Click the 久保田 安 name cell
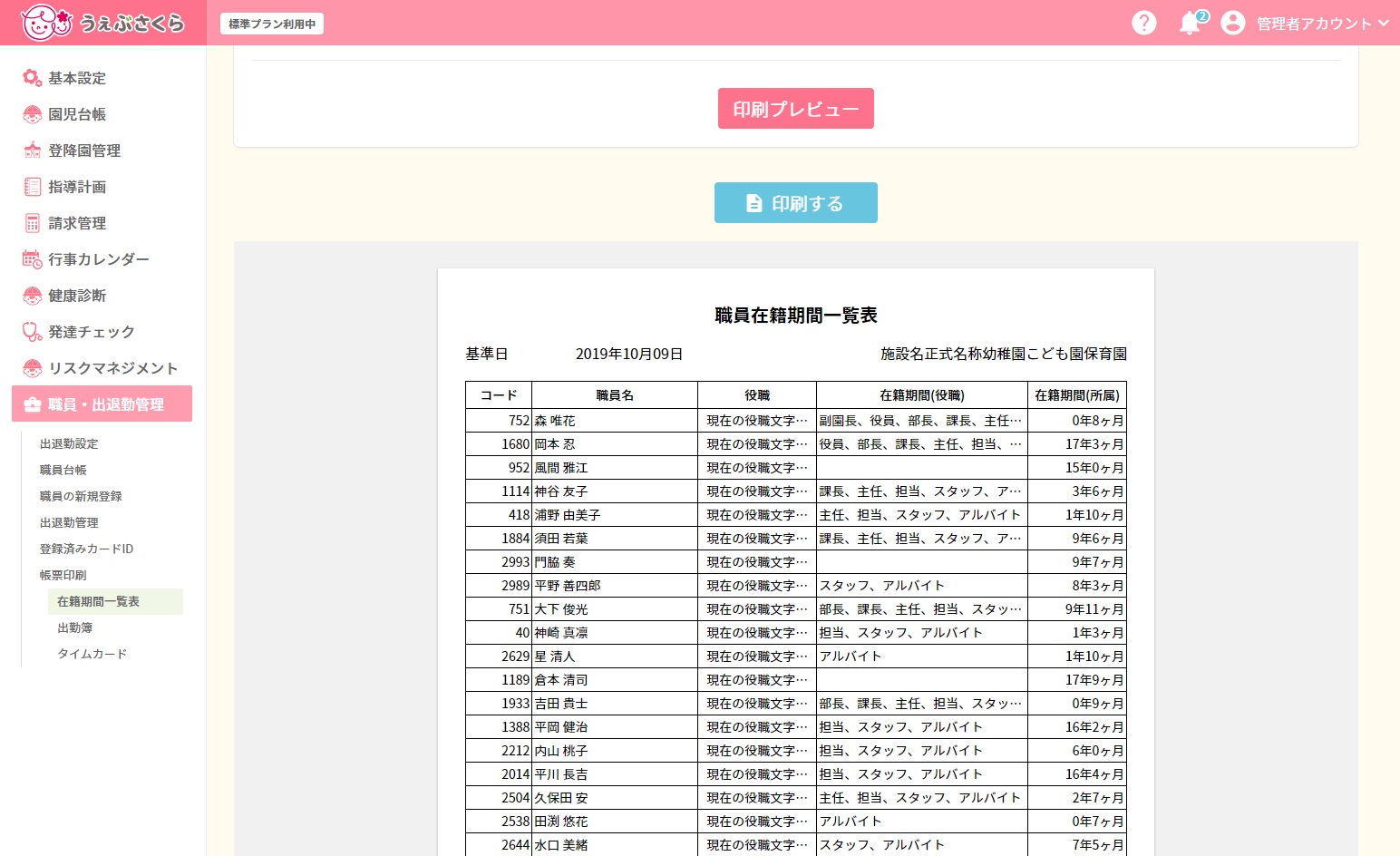The height and width of the screenshot is (856, 1400). coord(615,798)
